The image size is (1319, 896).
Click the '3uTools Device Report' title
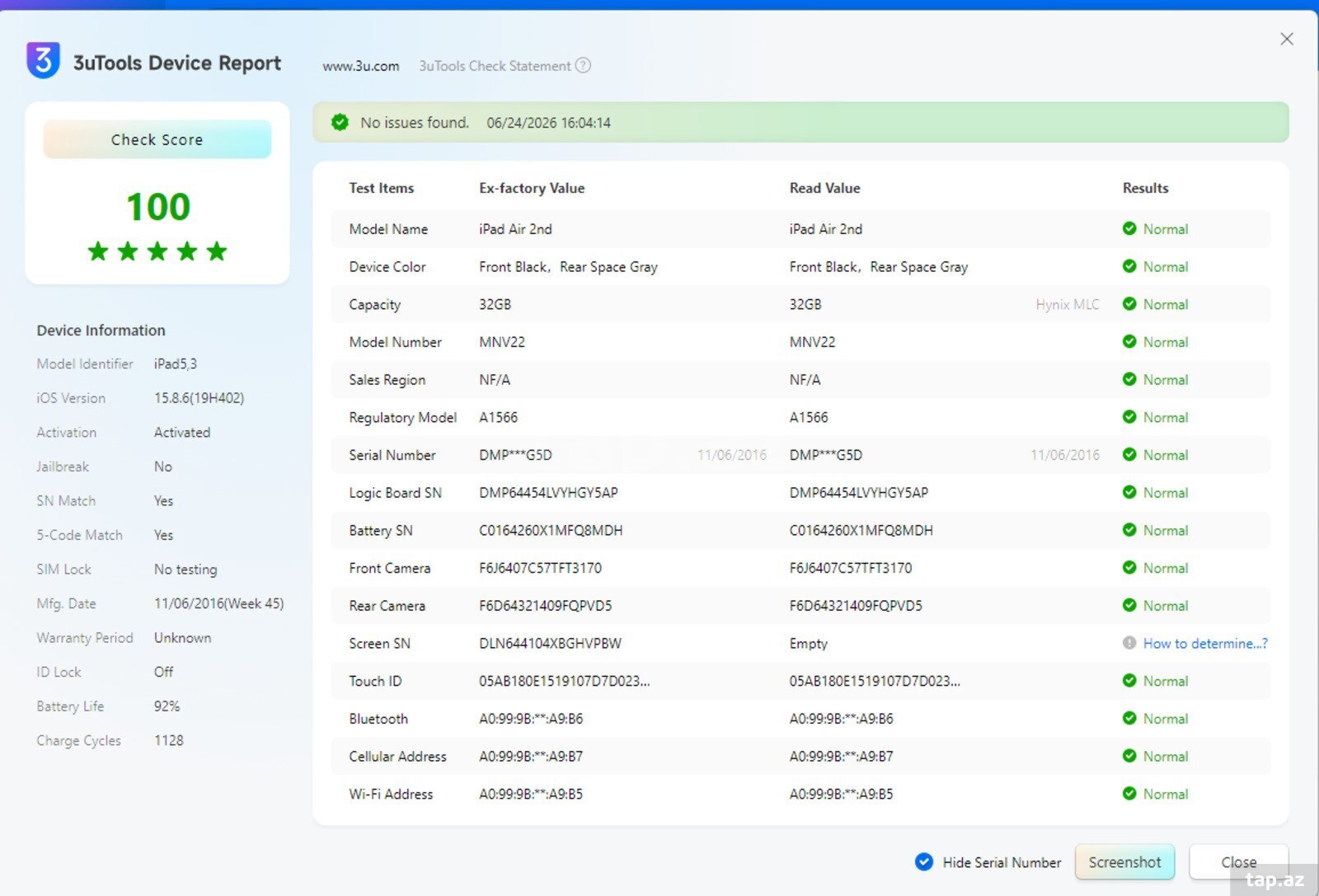click(177, 63)
